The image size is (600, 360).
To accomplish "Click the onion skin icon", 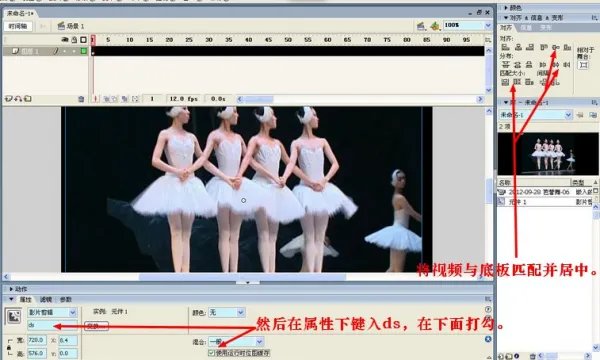I will click(x=106, y=99).
